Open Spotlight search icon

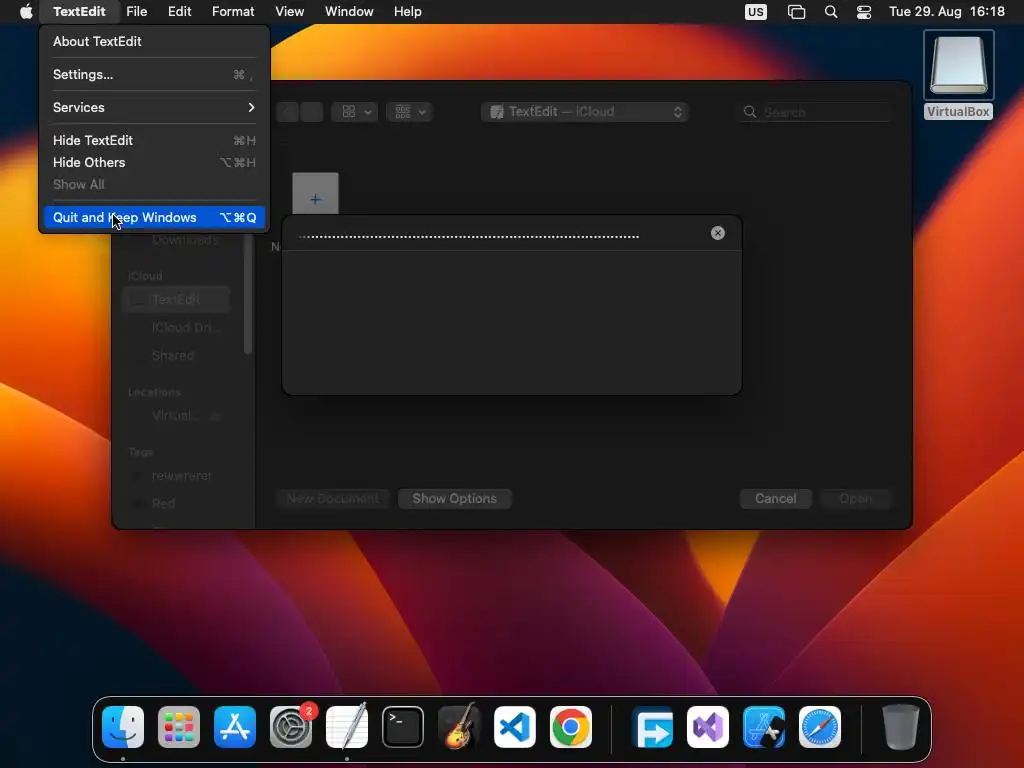(831, 12)
